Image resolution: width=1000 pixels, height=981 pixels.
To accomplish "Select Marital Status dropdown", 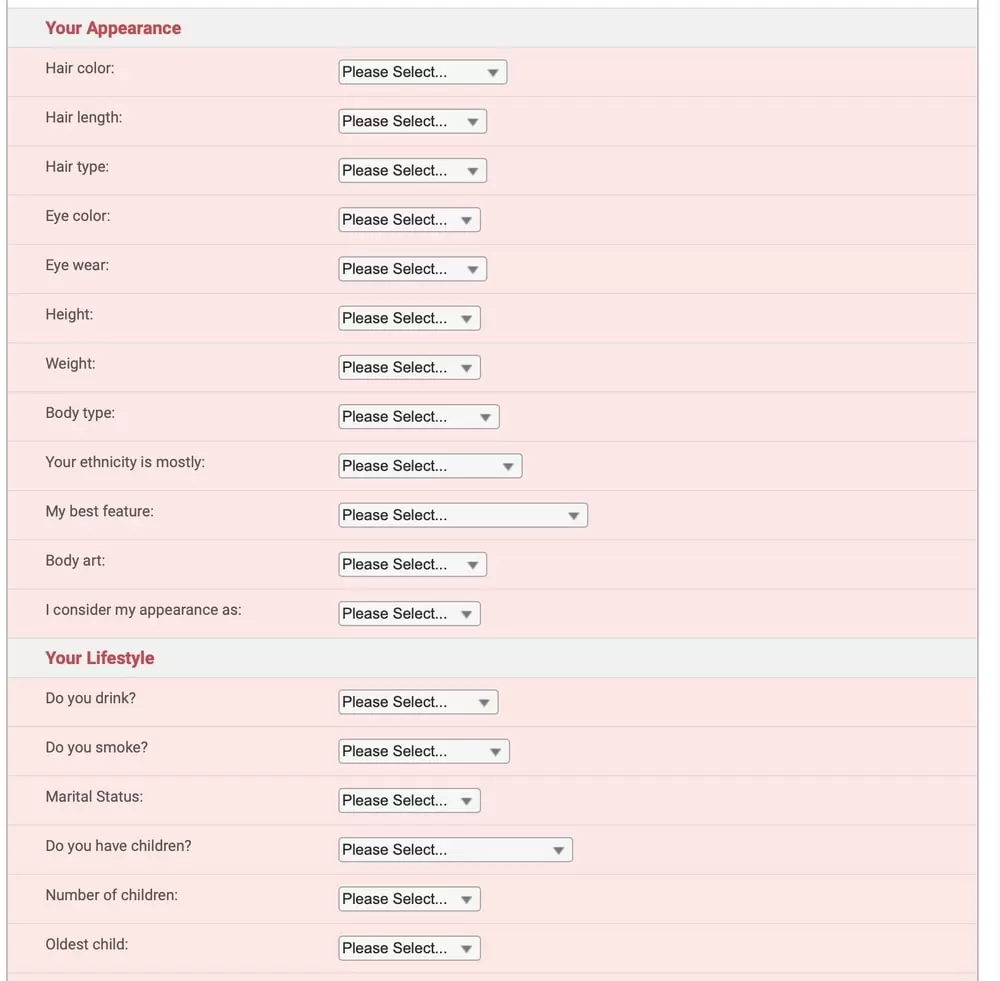I will coord(409,801).
